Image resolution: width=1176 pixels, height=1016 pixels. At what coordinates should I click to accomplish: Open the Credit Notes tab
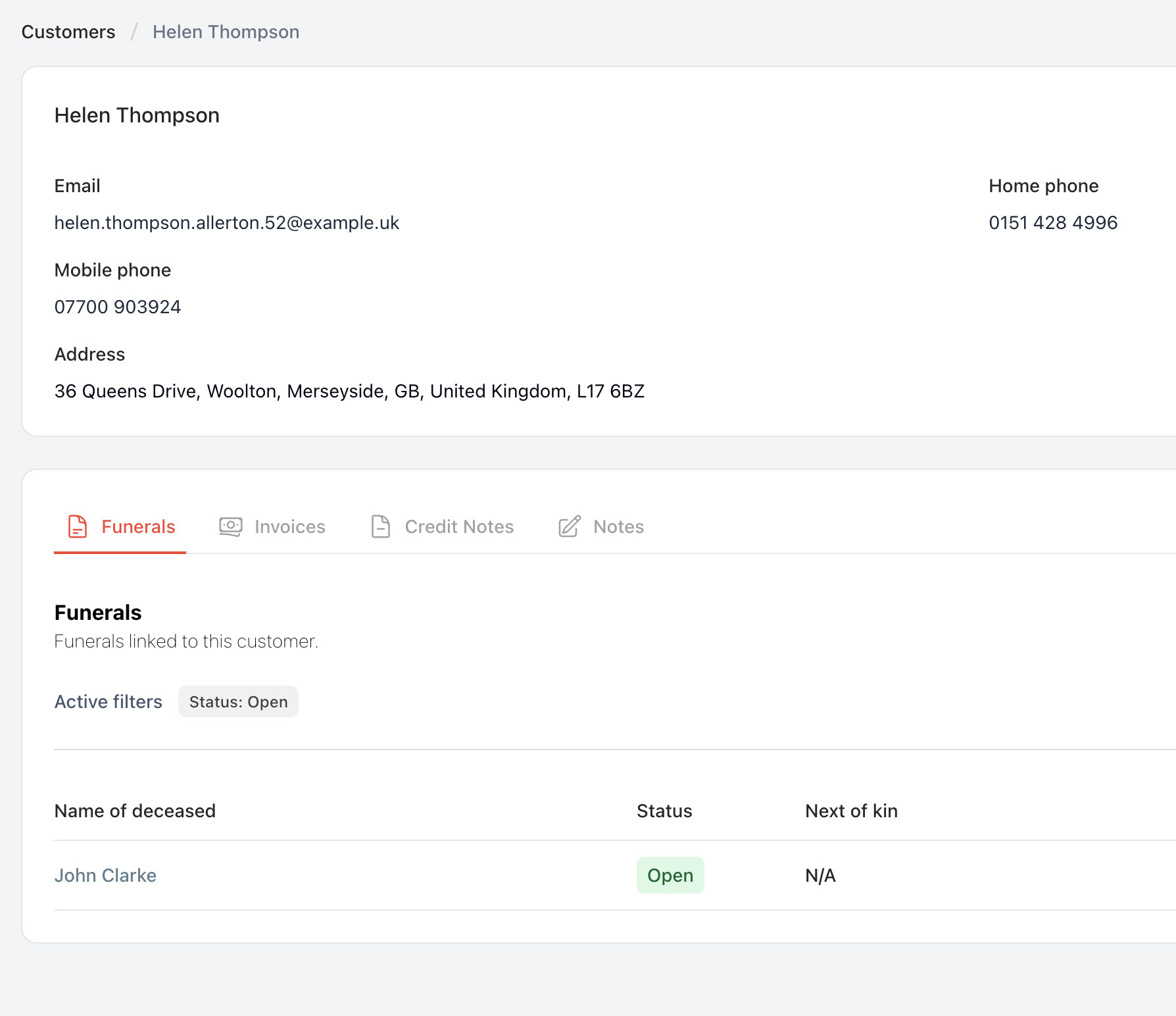(458, 526)
